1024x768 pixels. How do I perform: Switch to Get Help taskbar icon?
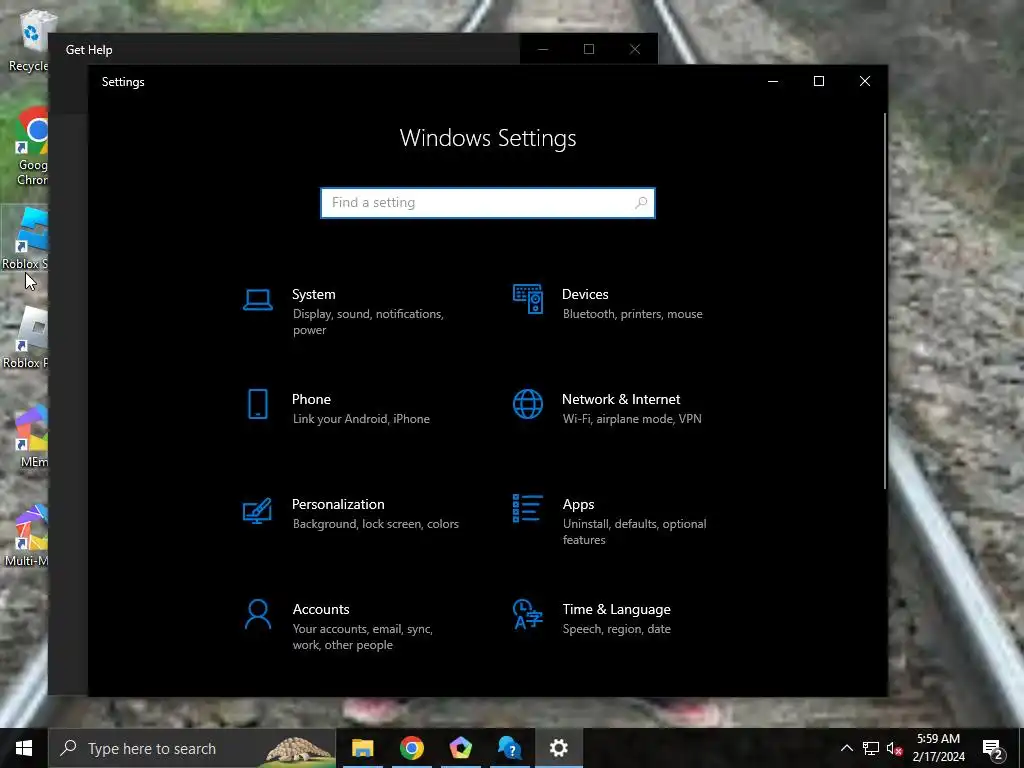click(509, 748)
